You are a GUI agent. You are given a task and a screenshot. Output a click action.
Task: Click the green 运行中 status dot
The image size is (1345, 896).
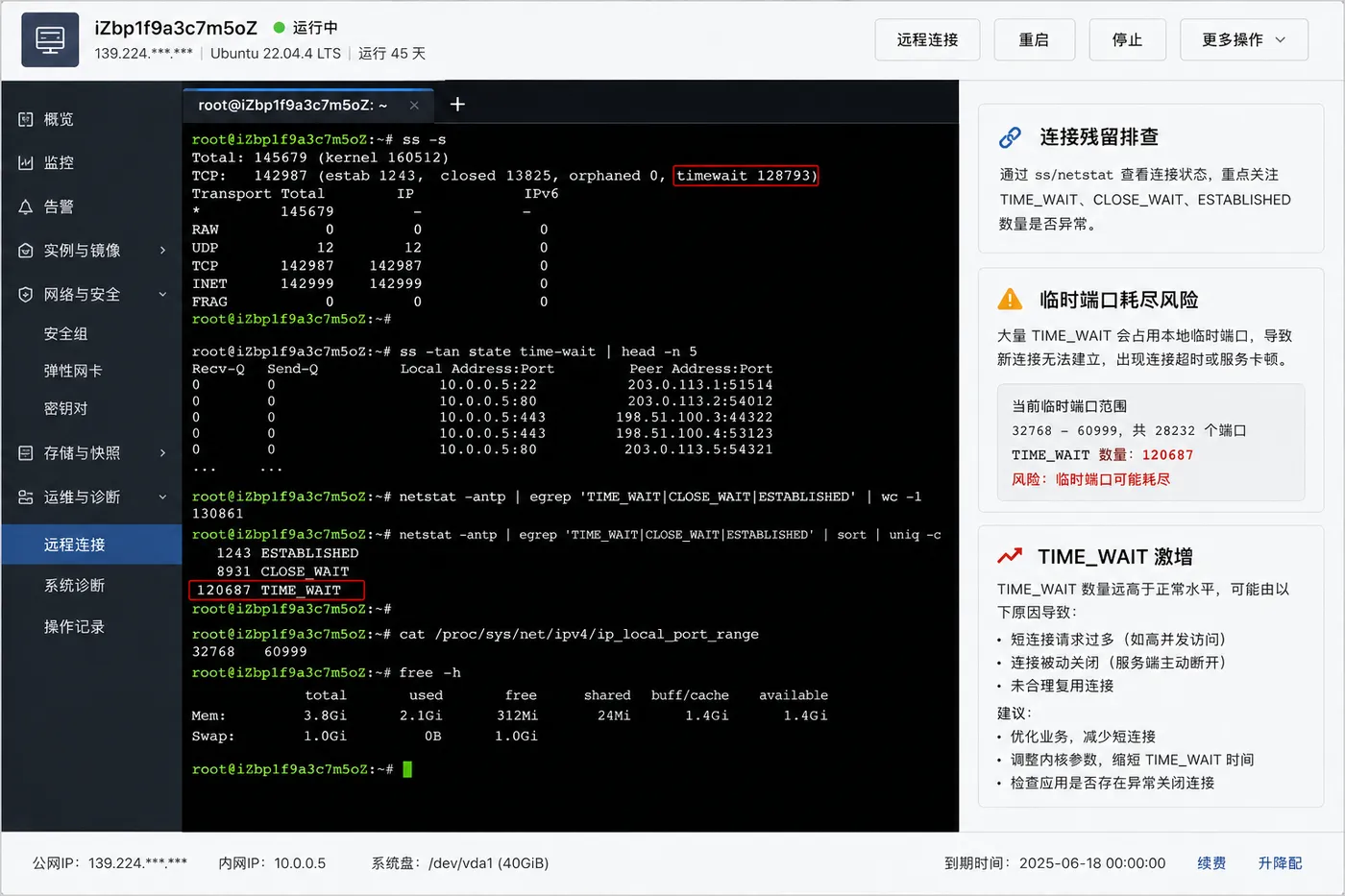280,28
